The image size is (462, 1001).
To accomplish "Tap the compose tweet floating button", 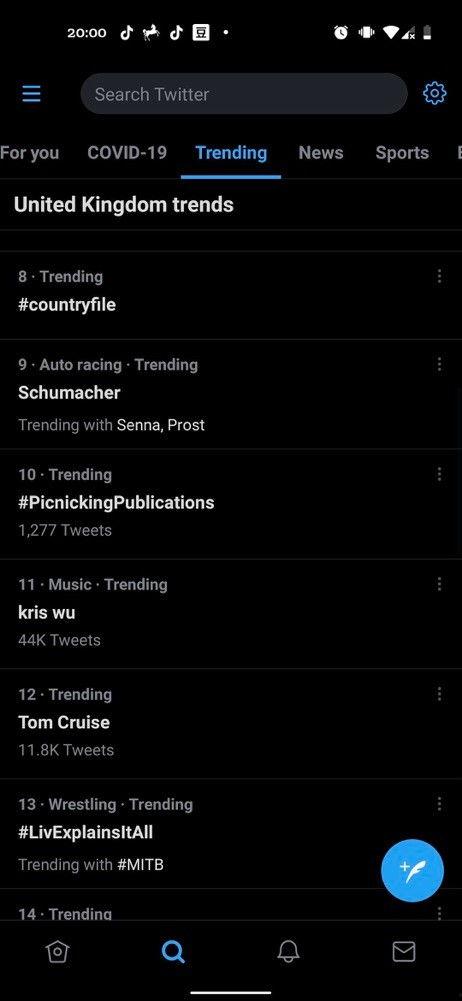I will point(412,870).
